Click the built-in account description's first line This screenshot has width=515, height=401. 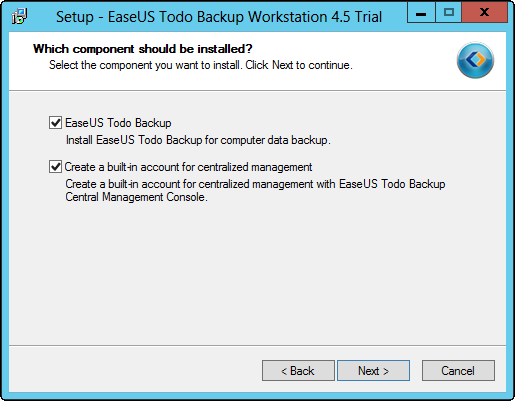[255, 184]
